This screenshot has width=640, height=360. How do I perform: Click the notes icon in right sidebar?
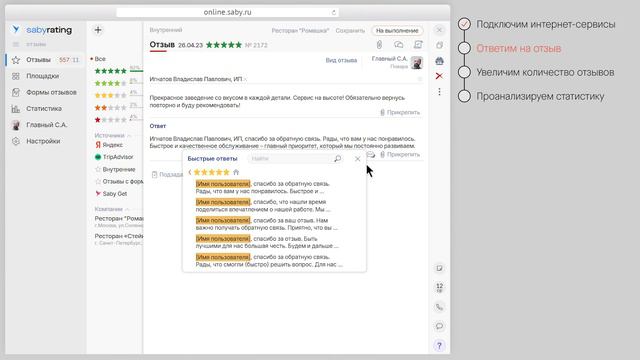[x=439, y=268]
